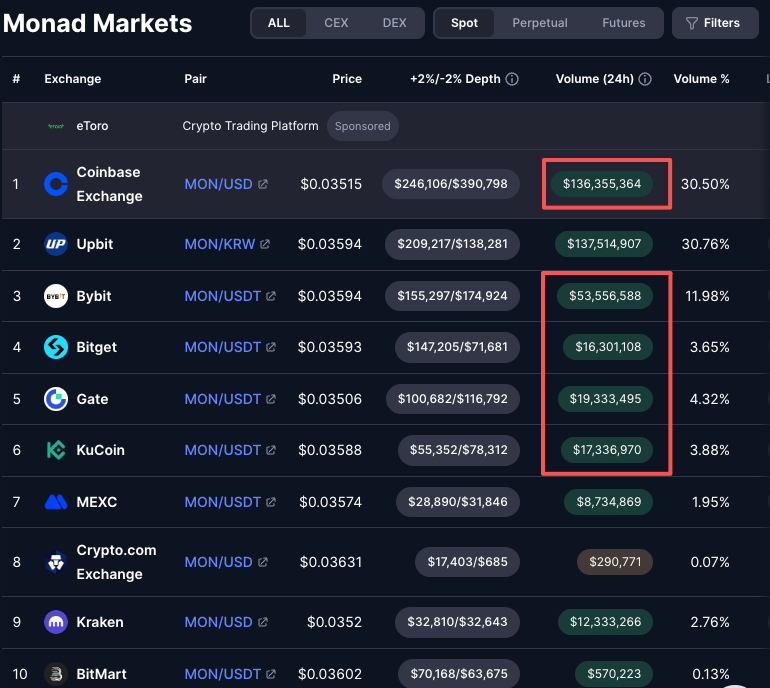Open Gate MON/USDT pair link

[222, 399]
